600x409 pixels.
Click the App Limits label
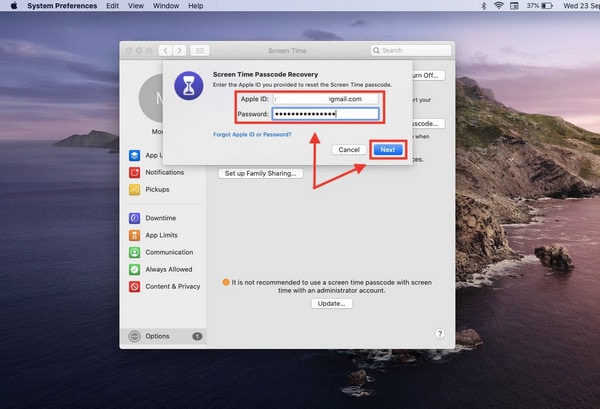pos(161,235)
